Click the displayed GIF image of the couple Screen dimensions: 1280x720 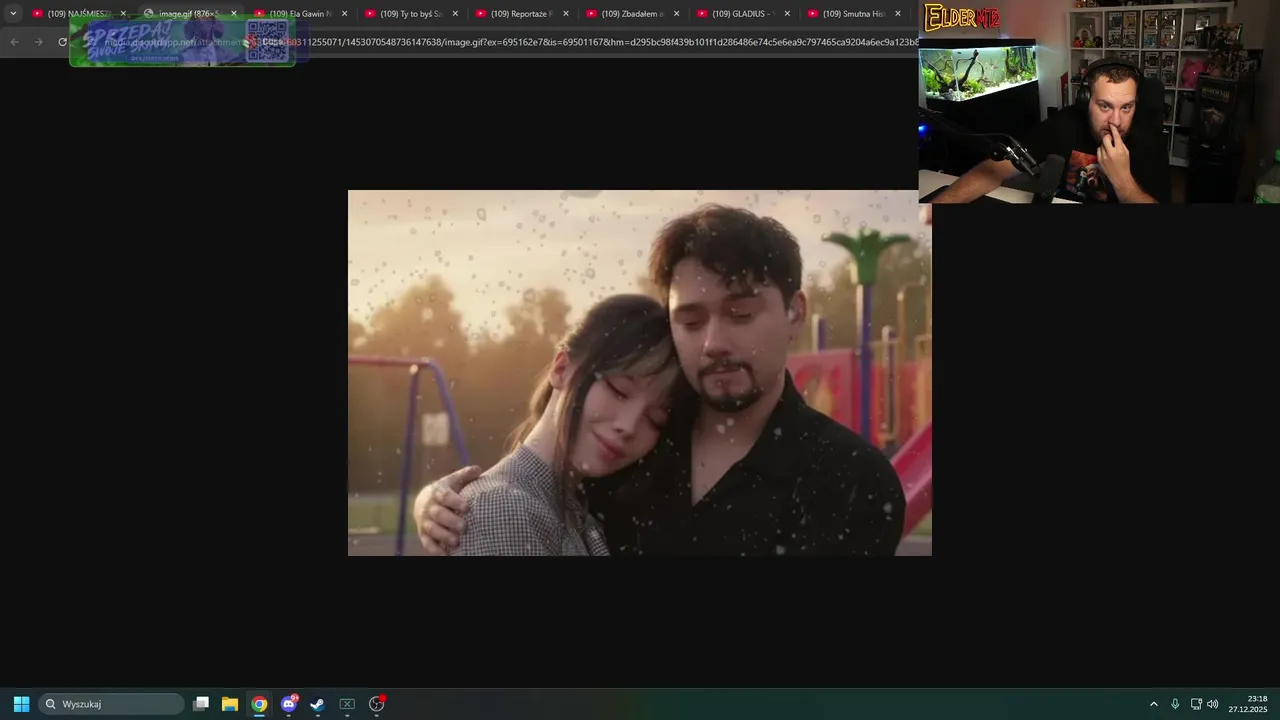640,373
